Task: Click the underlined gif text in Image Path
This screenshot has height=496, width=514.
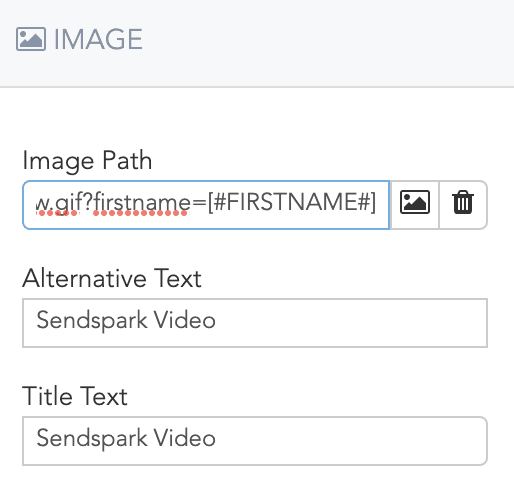Action: [67, 203]
